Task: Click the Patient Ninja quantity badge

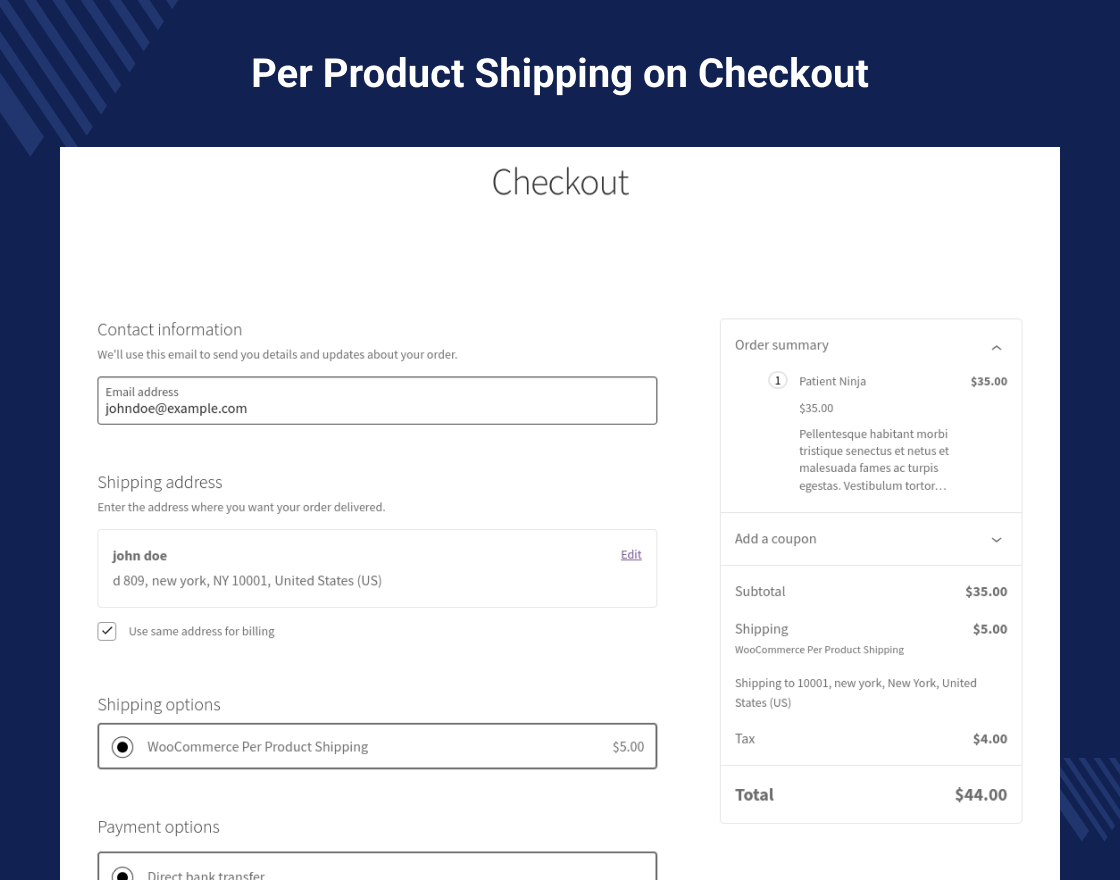Action: tap(777, 381)
